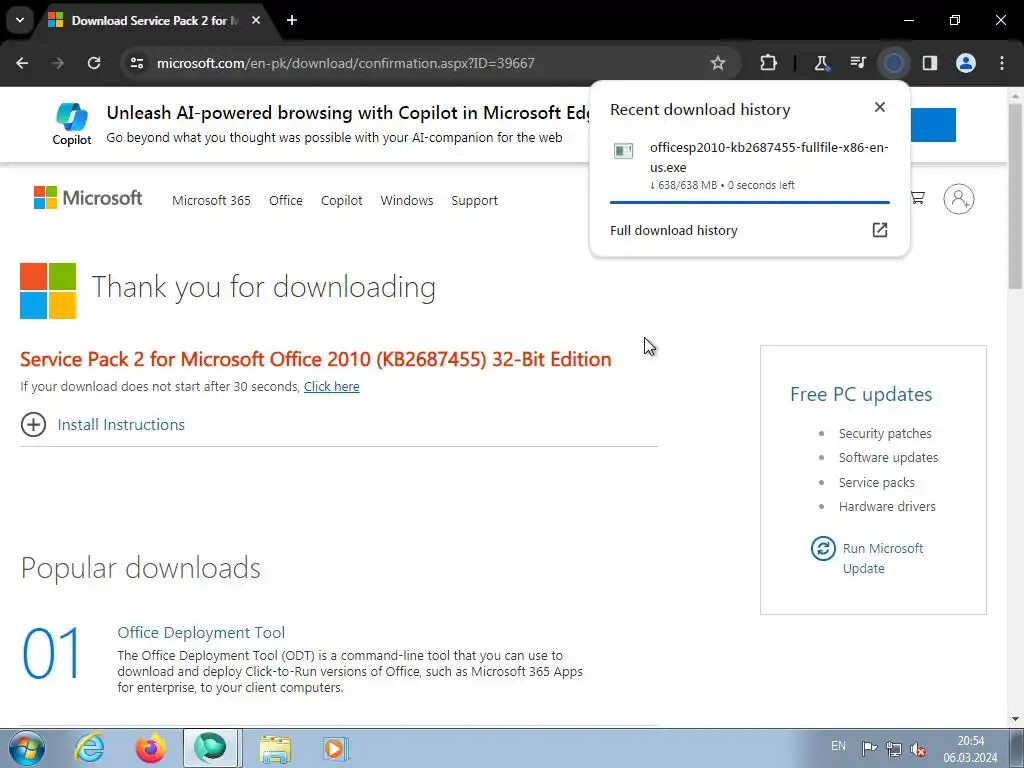This screenshot has height=768, width=1024.
Task: Toggle the browser side panel
Action: [x=929, y=63]
